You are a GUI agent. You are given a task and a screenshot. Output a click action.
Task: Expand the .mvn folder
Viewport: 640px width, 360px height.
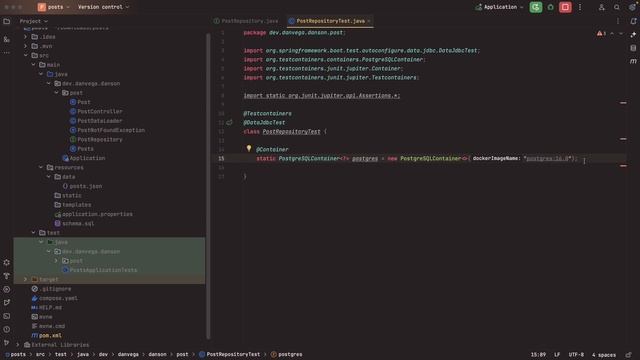tap(25, 46)
